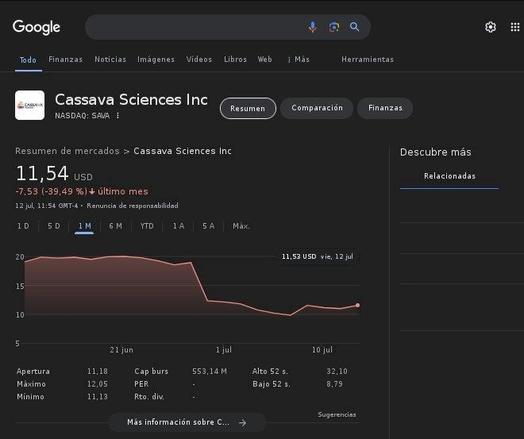The width and height of the screenshot is (524, 439).
Task: Select the Finanzas chip beside Comparación
Action: 385,108
